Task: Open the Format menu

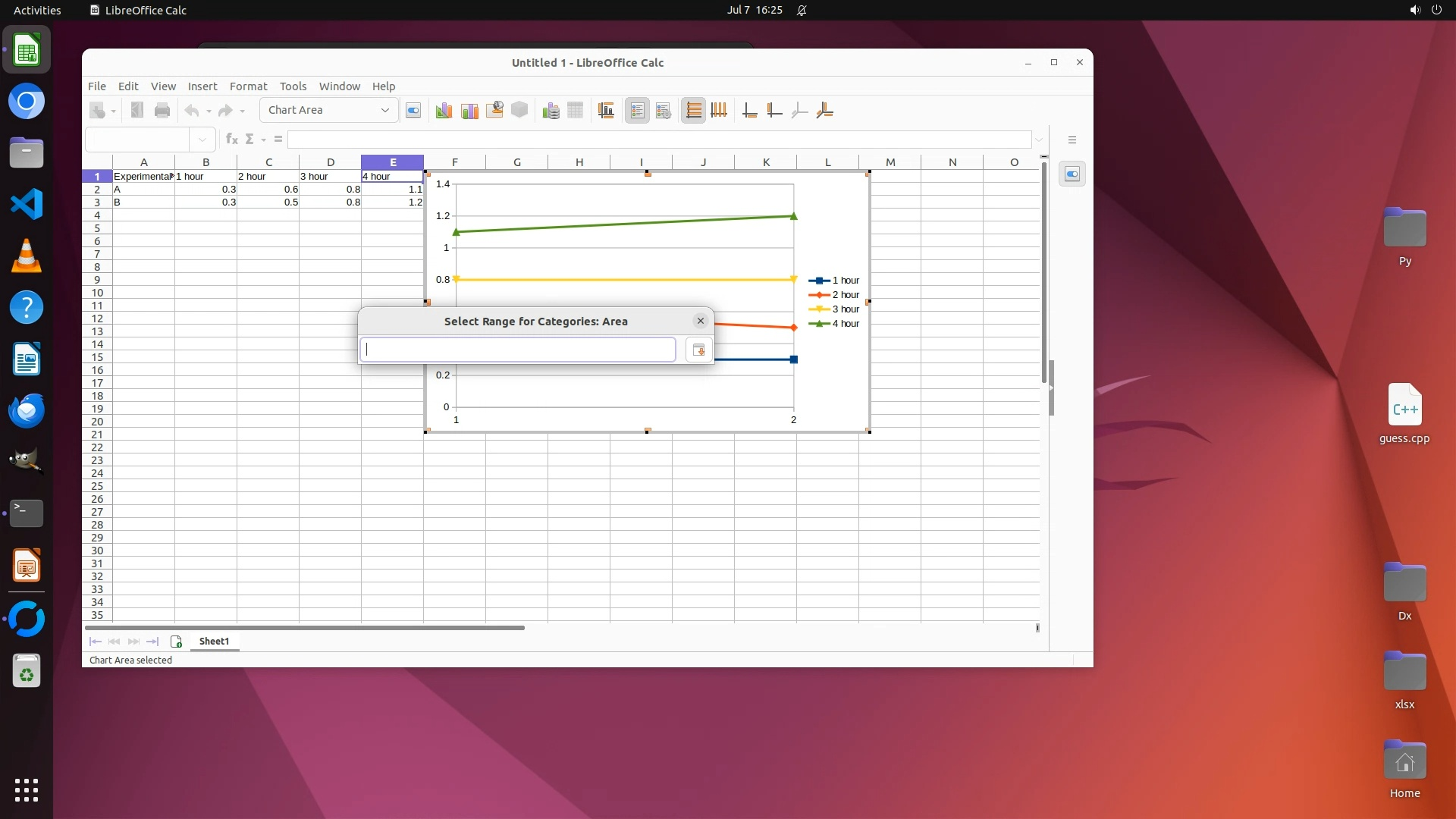Action: pos(248,86)
